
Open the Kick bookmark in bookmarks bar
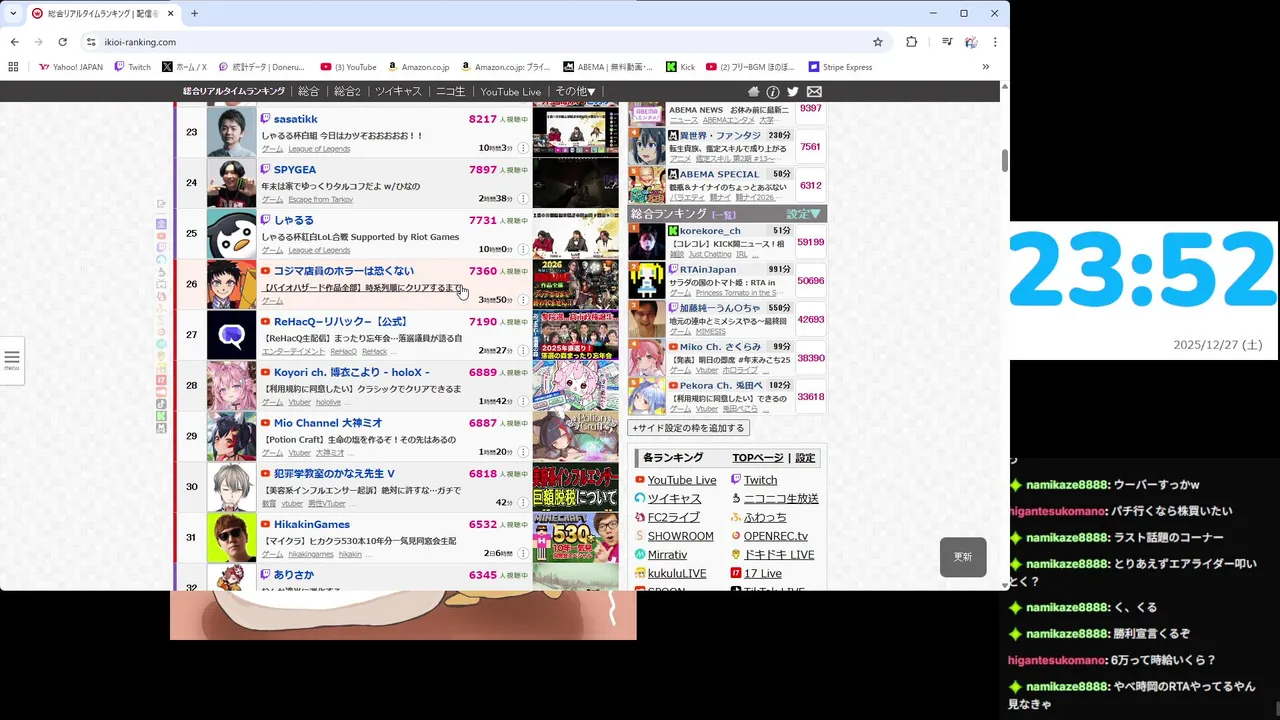pos(679,67)
